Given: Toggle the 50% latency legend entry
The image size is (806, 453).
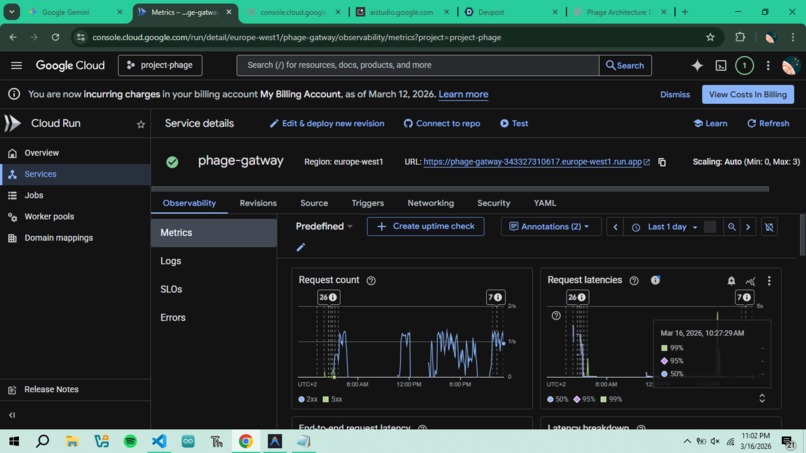Looking at the screenshot, I should [x=558, y=399].
